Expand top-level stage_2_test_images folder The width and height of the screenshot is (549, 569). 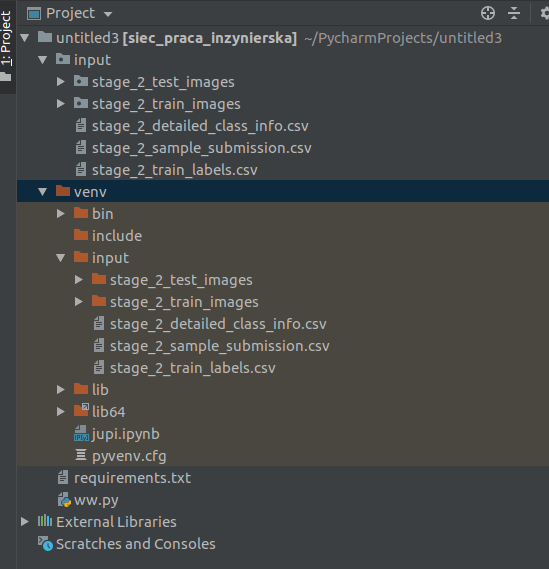[61, 82]
